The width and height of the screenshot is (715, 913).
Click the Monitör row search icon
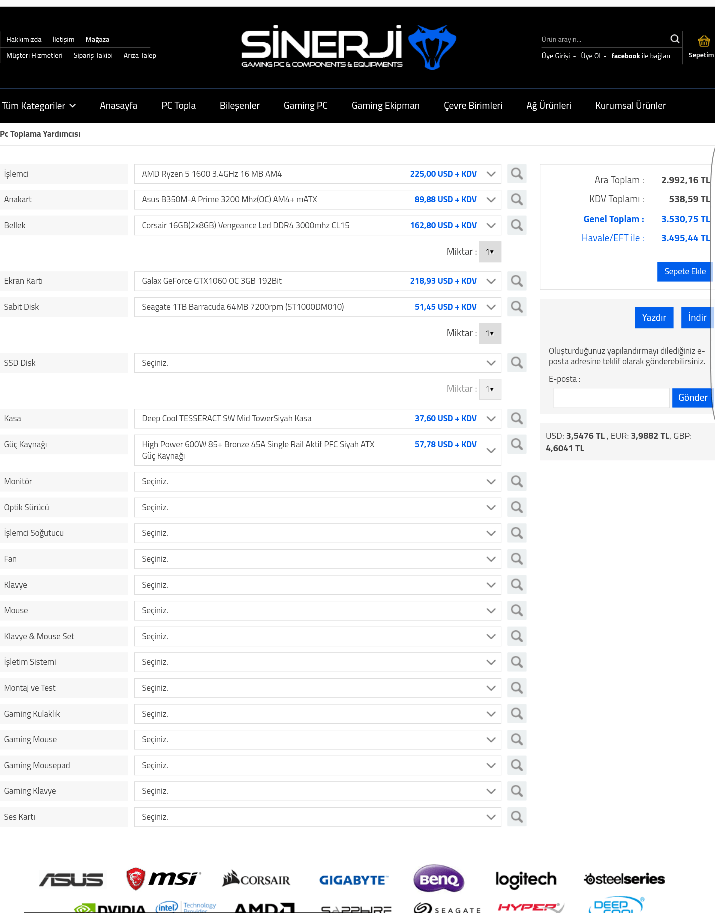(x=516, y=481)
